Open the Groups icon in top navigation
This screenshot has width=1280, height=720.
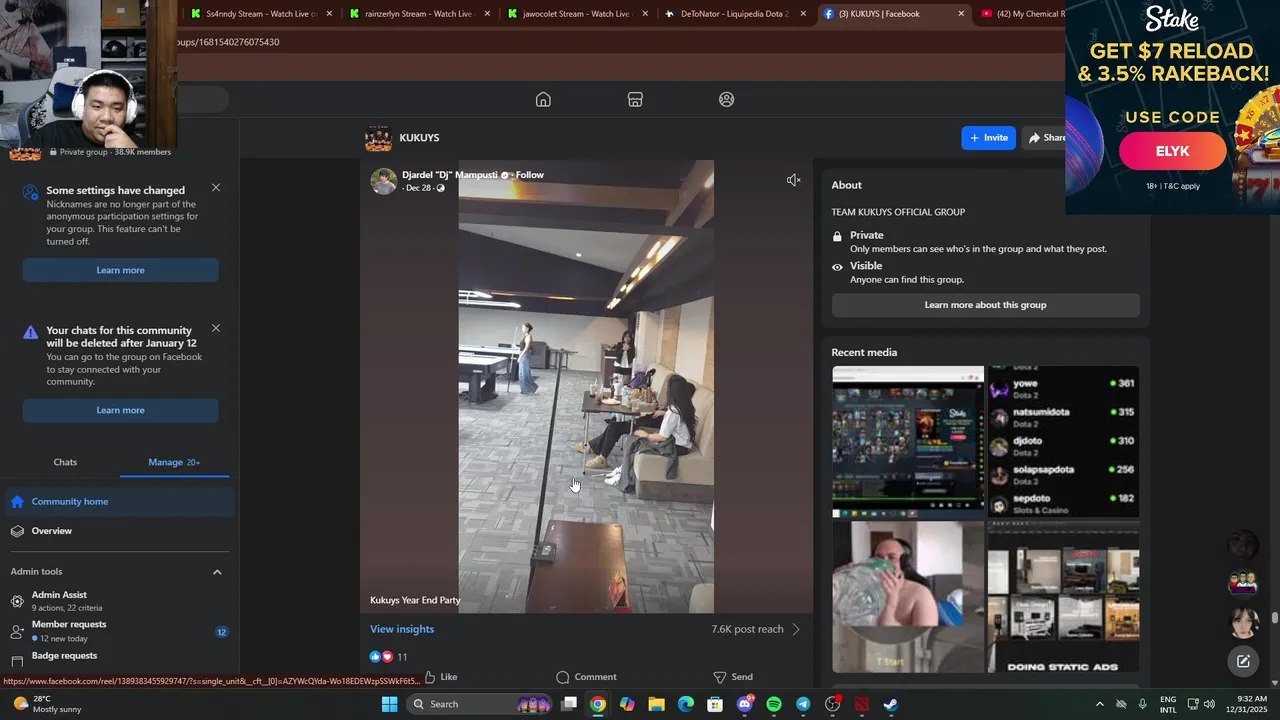pyautogui.click(x=727, y=99)
